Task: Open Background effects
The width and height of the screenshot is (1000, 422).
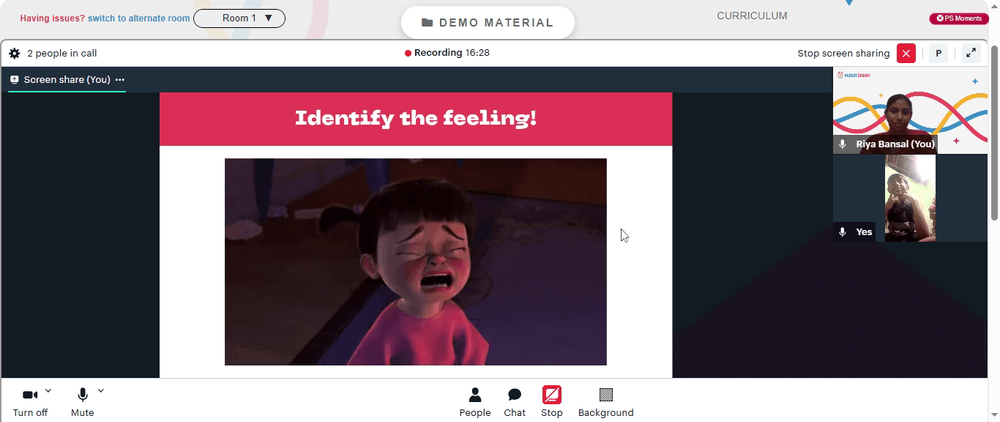Action: [x=606, y=402]
